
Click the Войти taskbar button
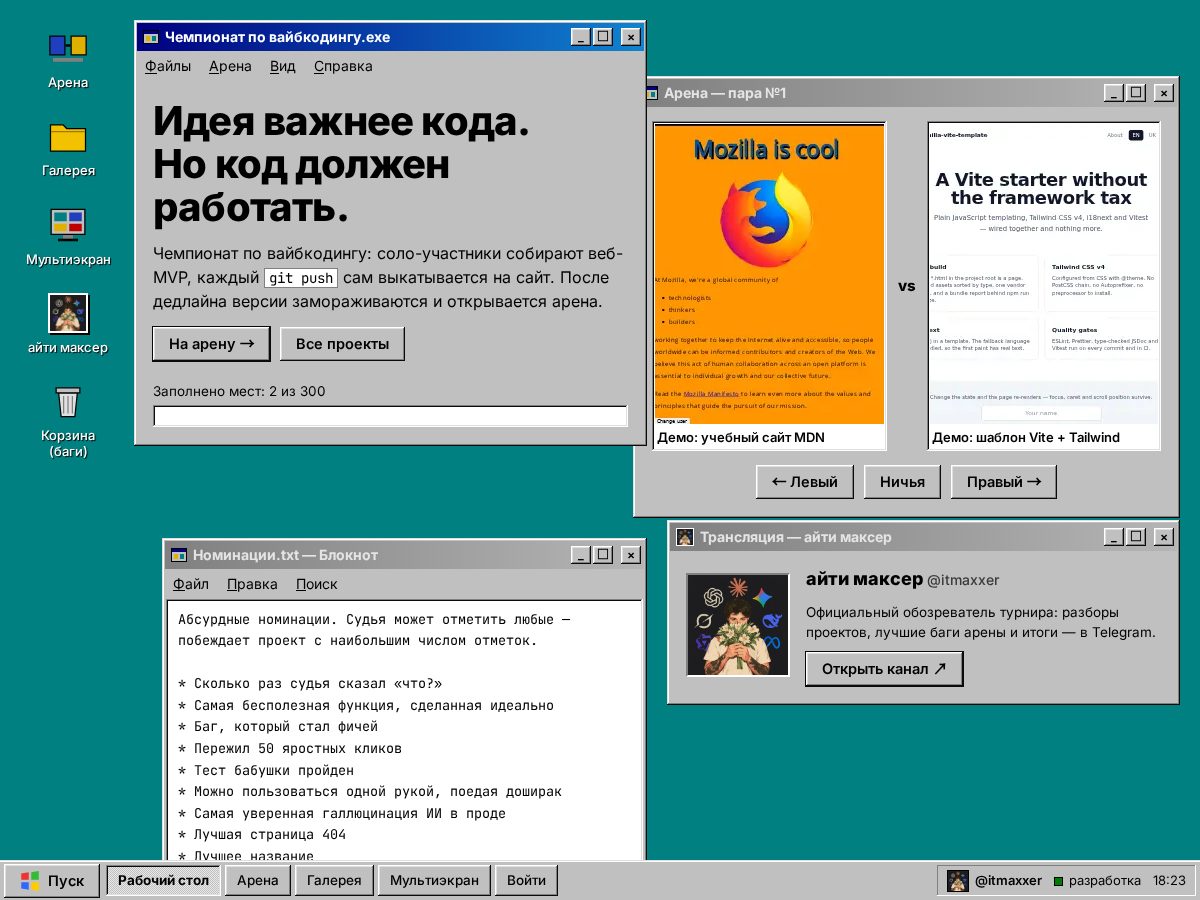(x=526, y=881)
